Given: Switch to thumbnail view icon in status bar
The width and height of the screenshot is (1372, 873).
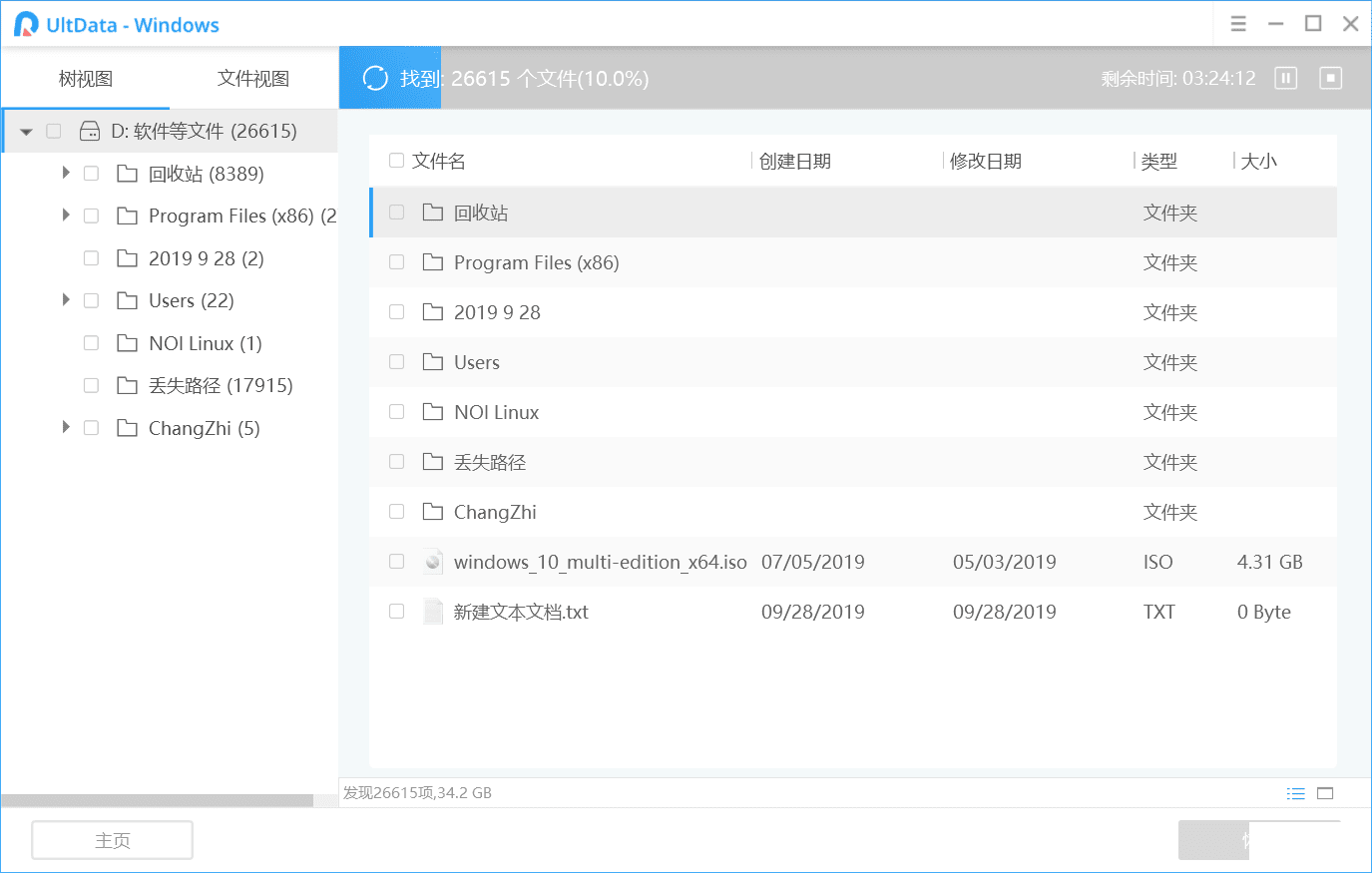Looking at the screenshot, I should pos(1325,793).
